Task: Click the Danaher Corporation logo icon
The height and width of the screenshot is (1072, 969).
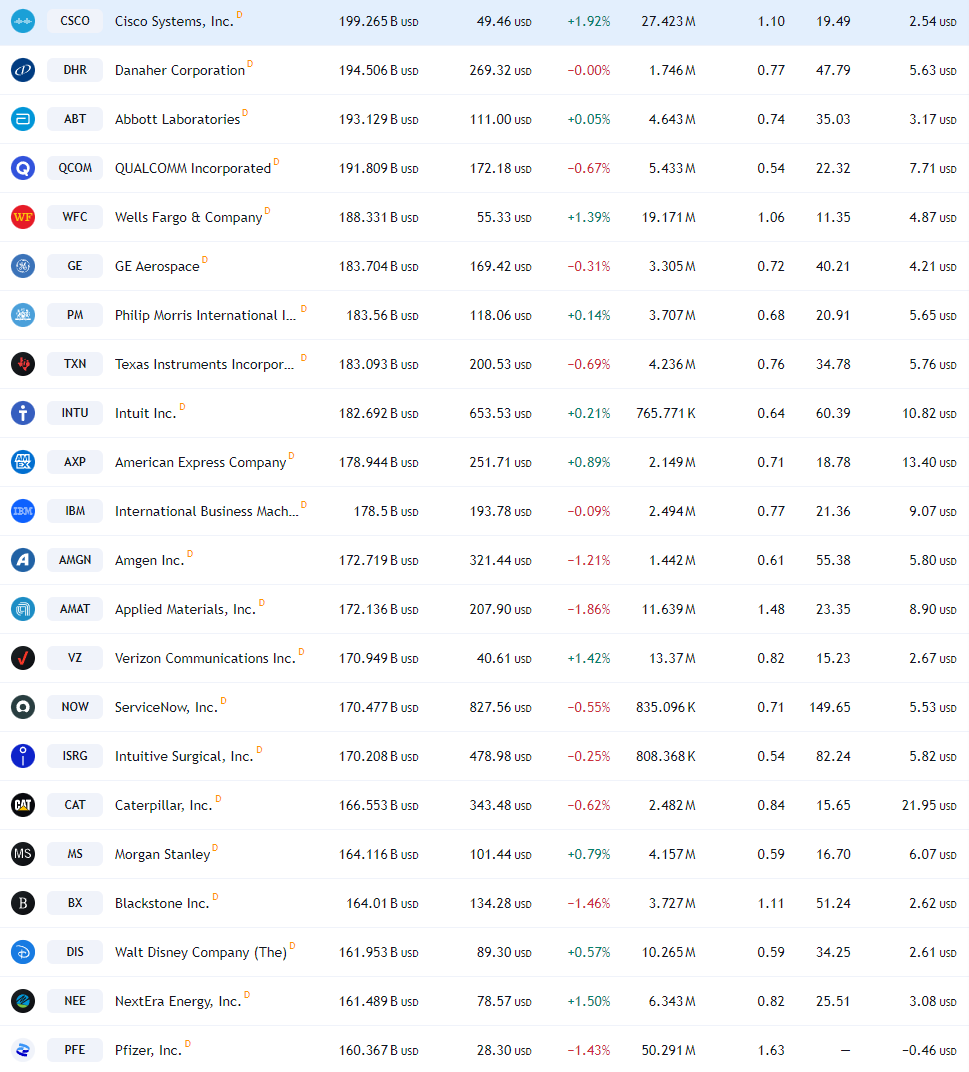Action: pos(23,70)
